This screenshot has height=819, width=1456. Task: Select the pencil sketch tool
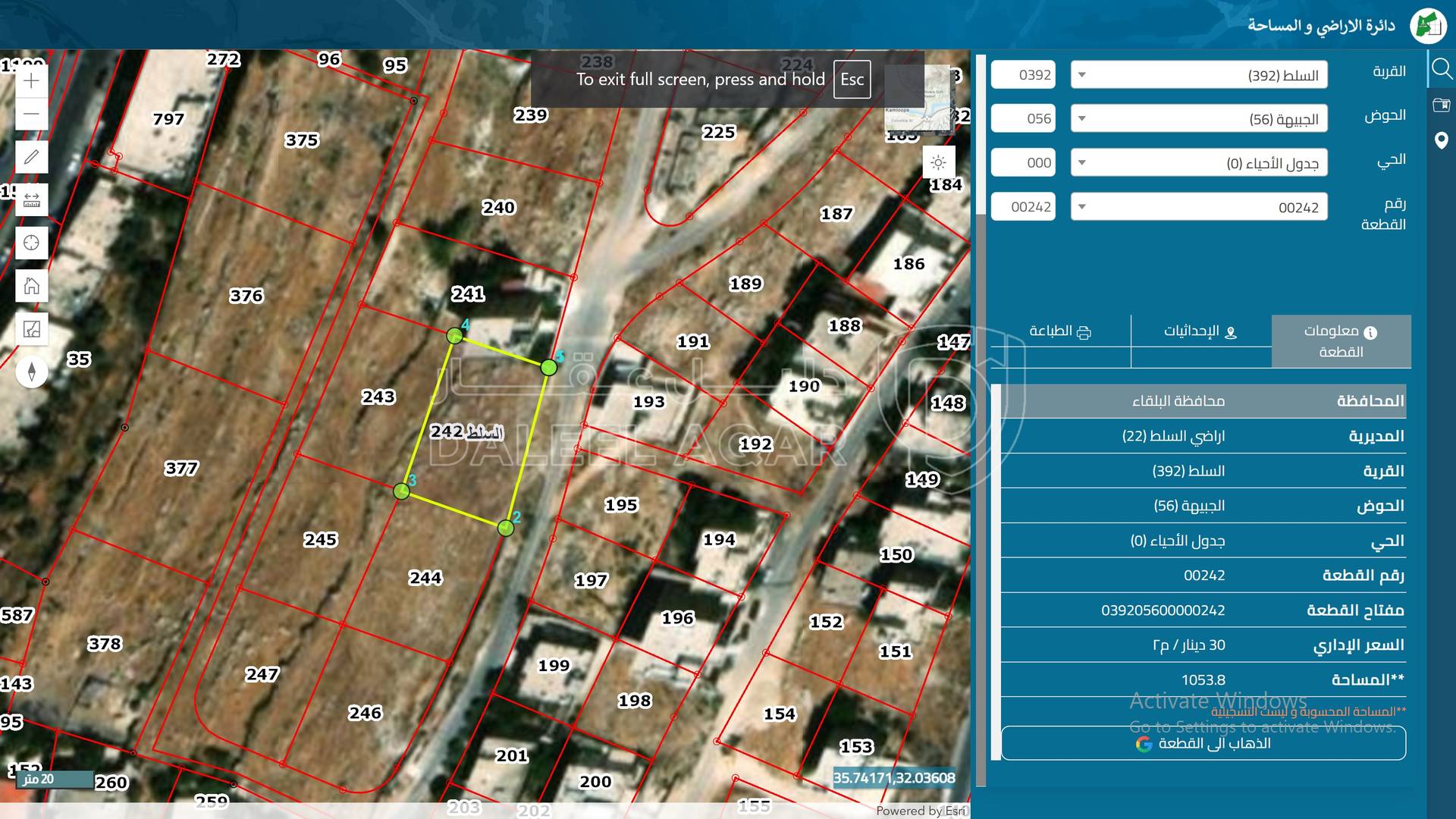coord(31,157)
